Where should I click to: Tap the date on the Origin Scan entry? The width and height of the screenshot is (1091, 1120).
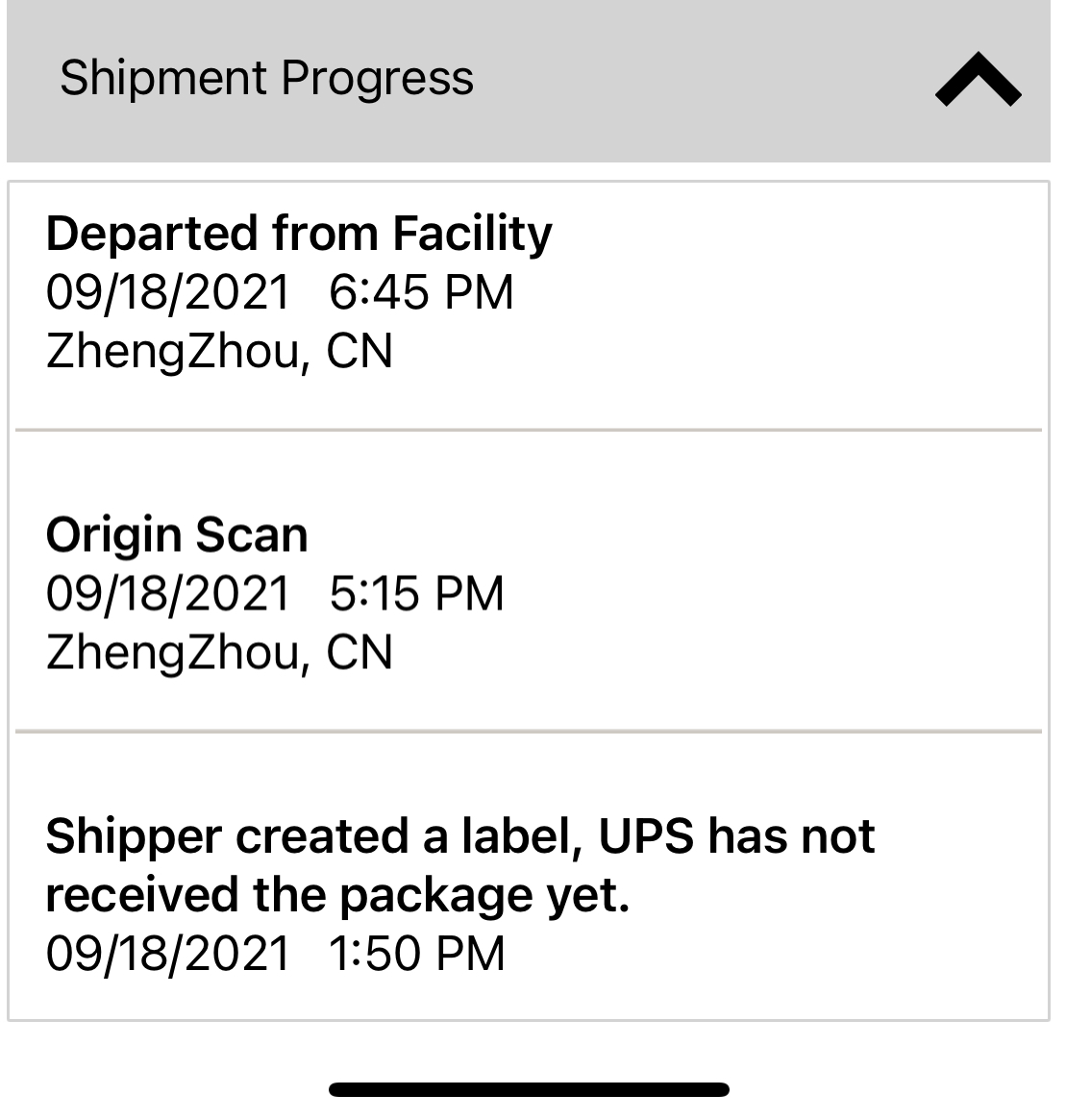click(x=167, y=593)
